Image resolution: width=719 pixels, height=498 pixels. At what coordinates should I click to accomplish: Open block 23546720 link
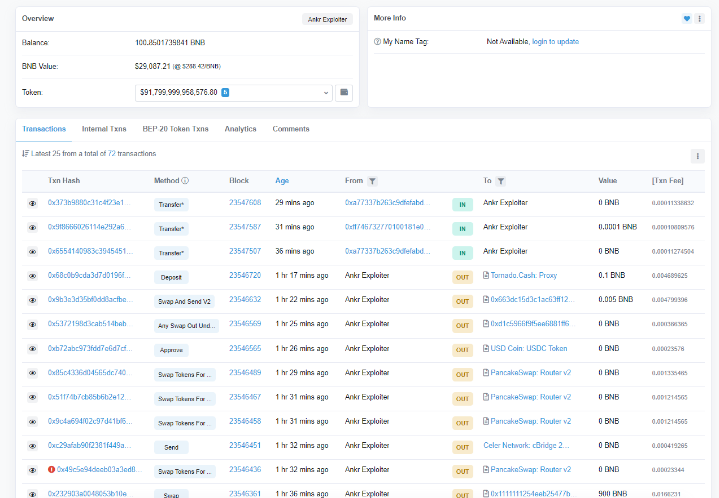(245, 275)
